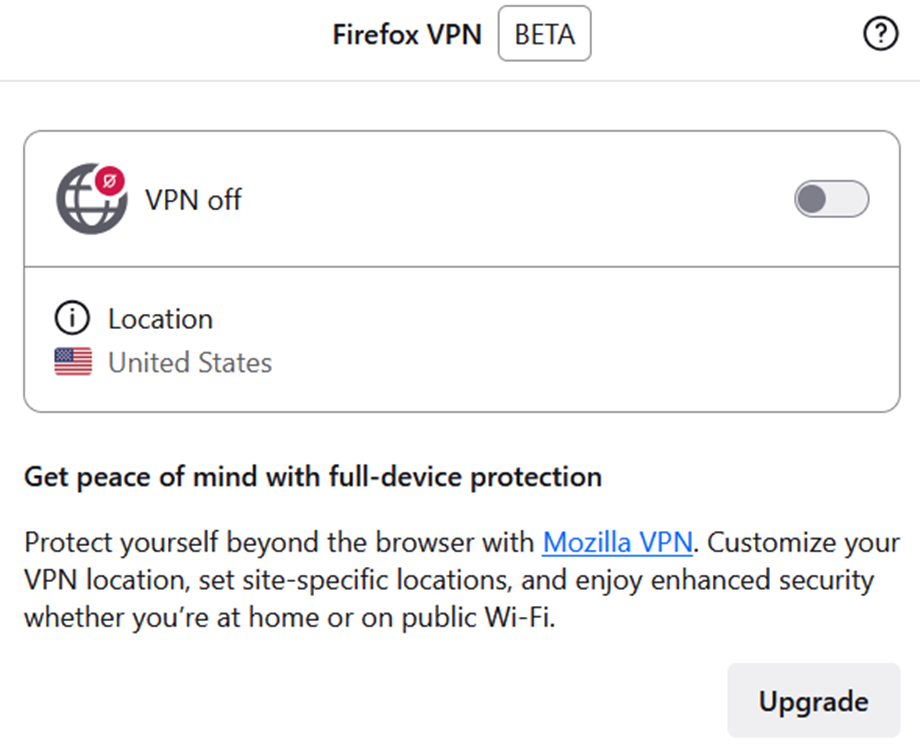920x756 pixels.
Task: Click the "United States" location text
Action: 190,362
